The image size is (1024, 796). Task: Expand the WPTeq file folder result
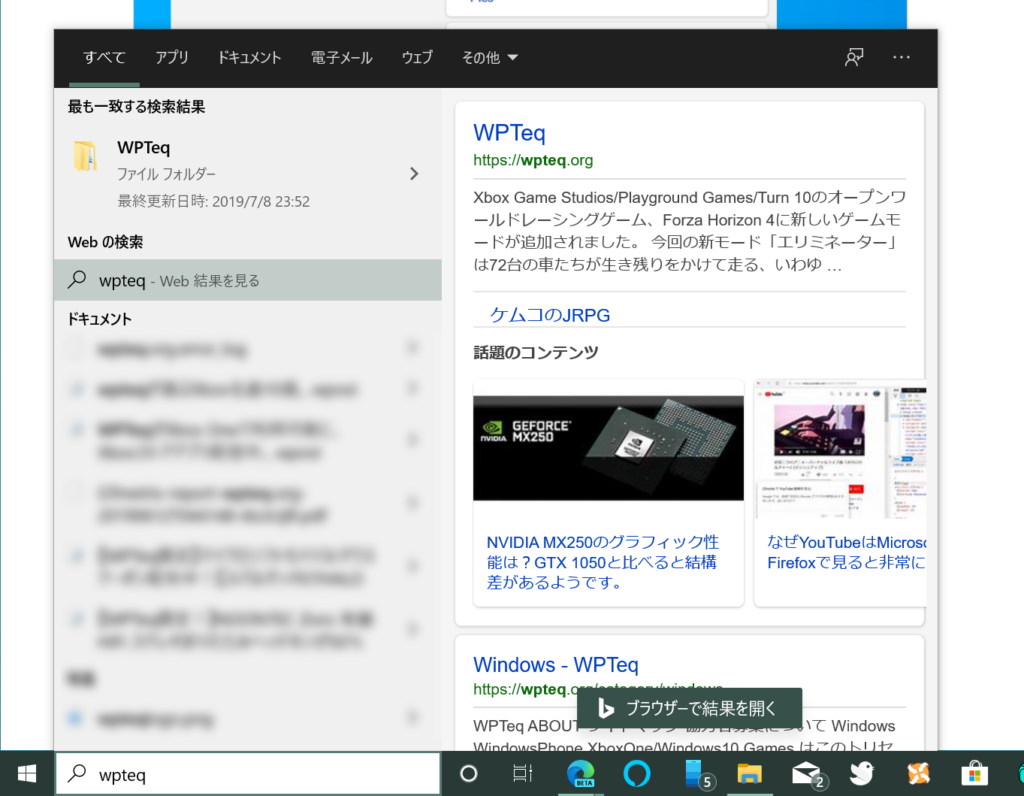(414, 173)
